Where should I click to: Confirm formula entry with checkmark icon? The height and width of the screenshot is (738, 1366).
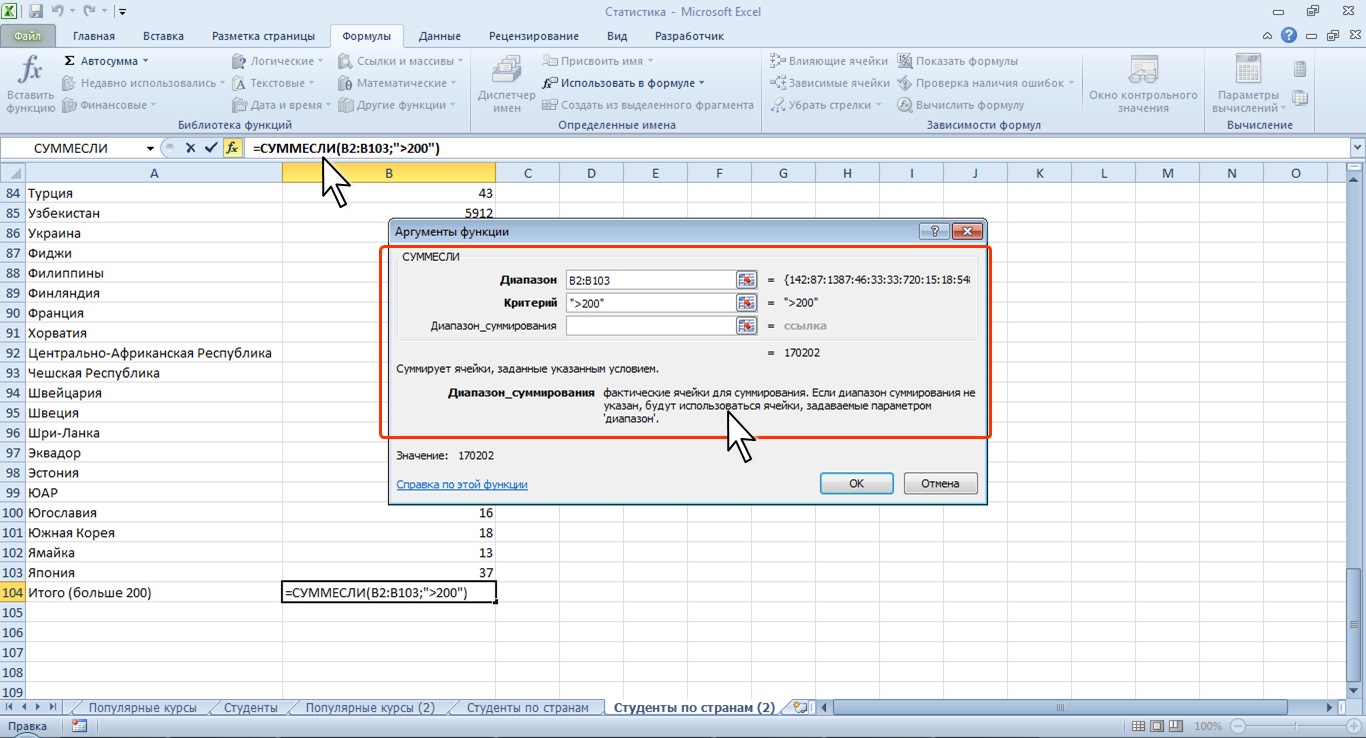(x=210, y=148)
